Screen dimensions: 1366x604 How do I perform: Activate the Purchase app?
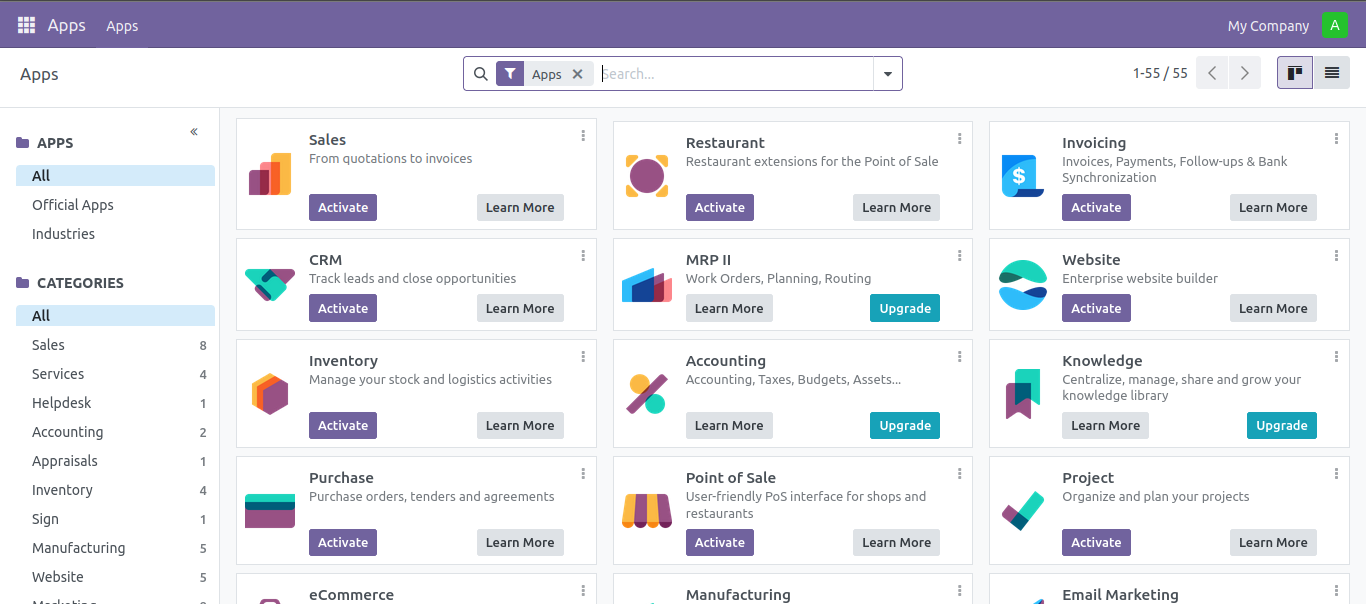(343, 542)
